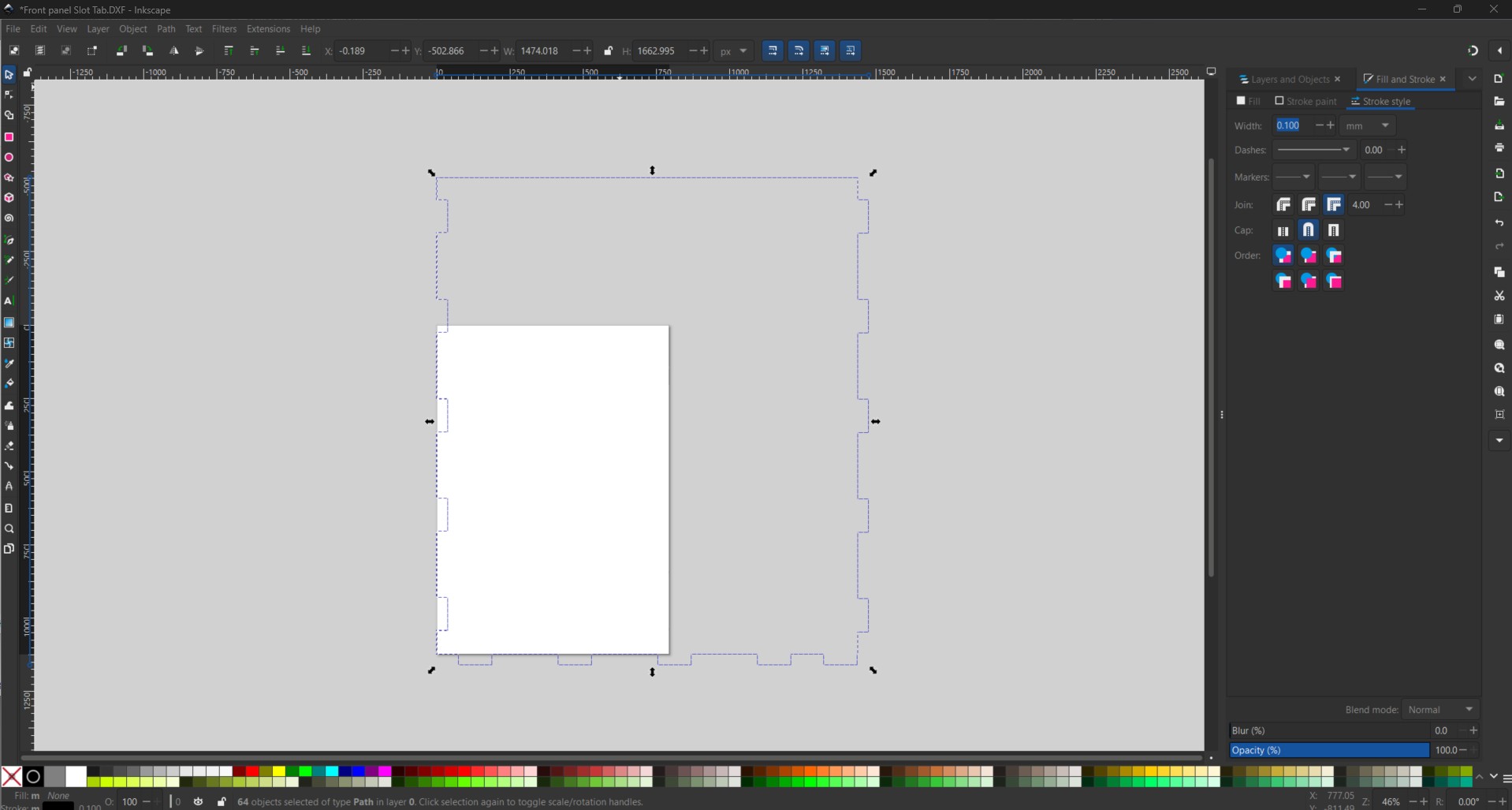This screenshot has width=1512, height=810.
Task: Open the px units dropdown
Action: (734, 50)
